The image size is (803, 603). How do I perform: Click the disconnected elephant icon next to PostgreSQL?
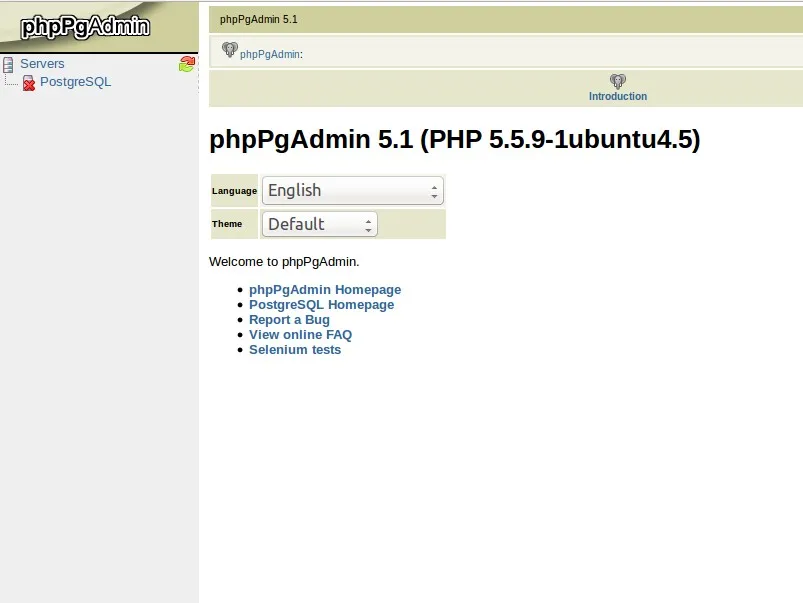point(28,82)
